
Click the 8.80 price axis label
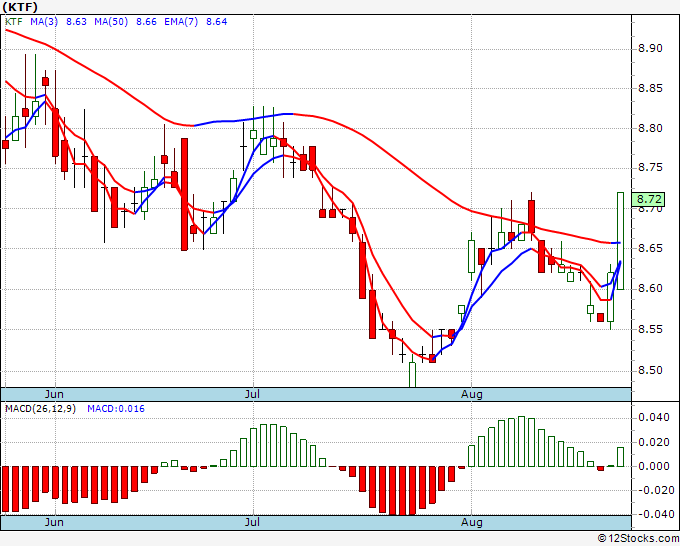pos(650,128)
